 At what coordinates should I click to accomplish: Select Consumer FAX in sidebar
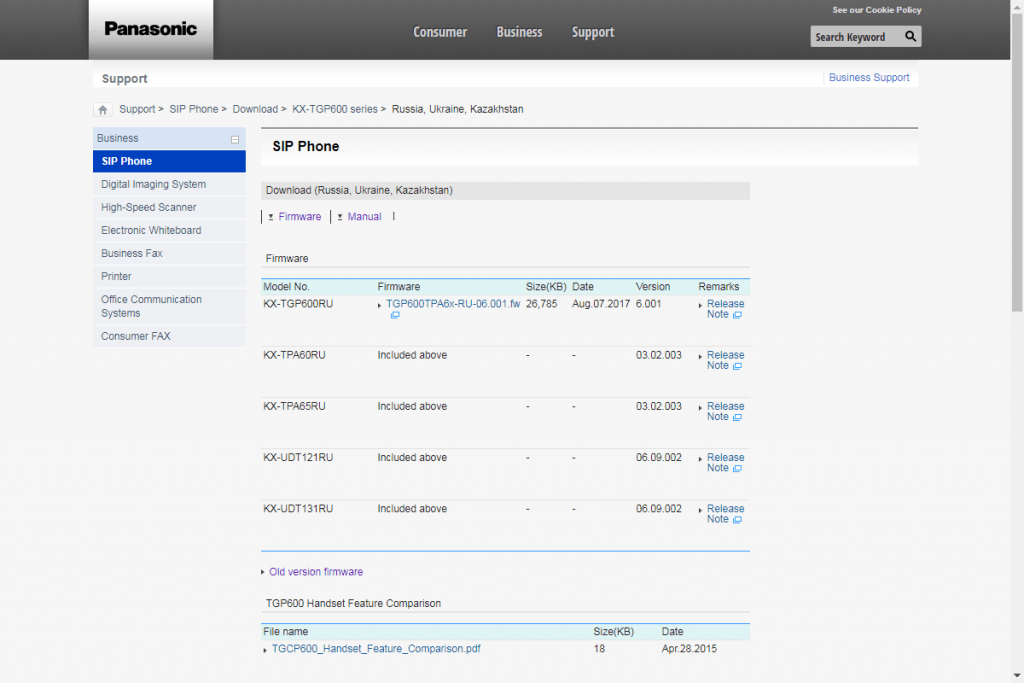(169, 336)
